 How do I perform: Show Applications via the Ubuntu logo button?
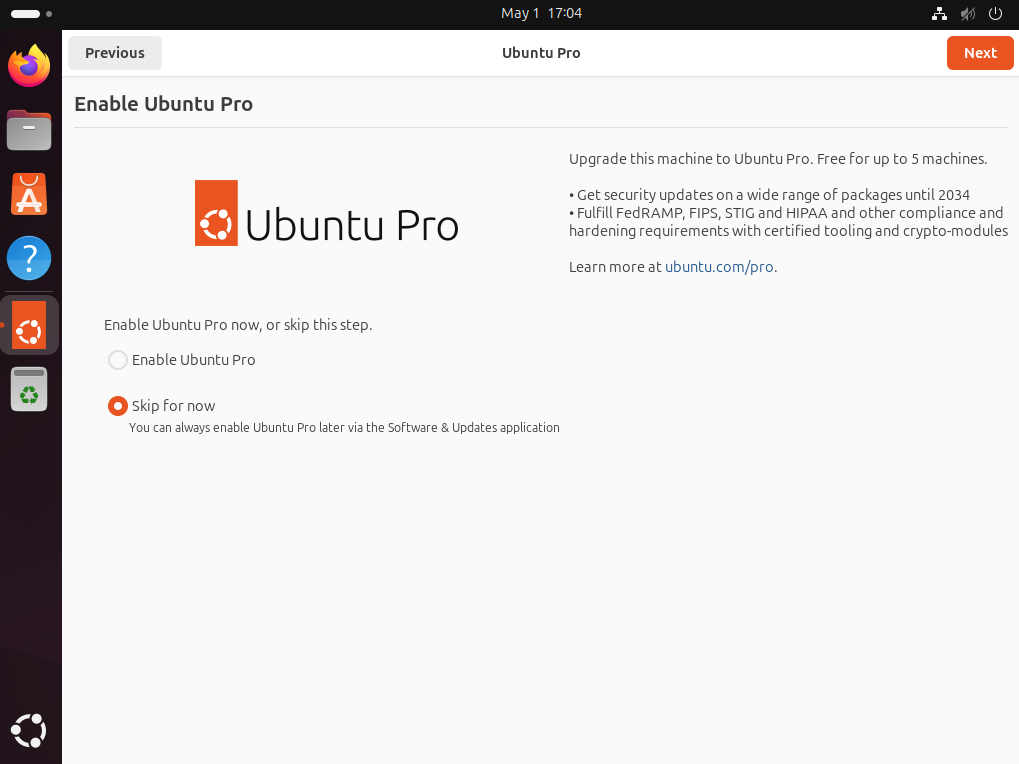coord(29,731)
